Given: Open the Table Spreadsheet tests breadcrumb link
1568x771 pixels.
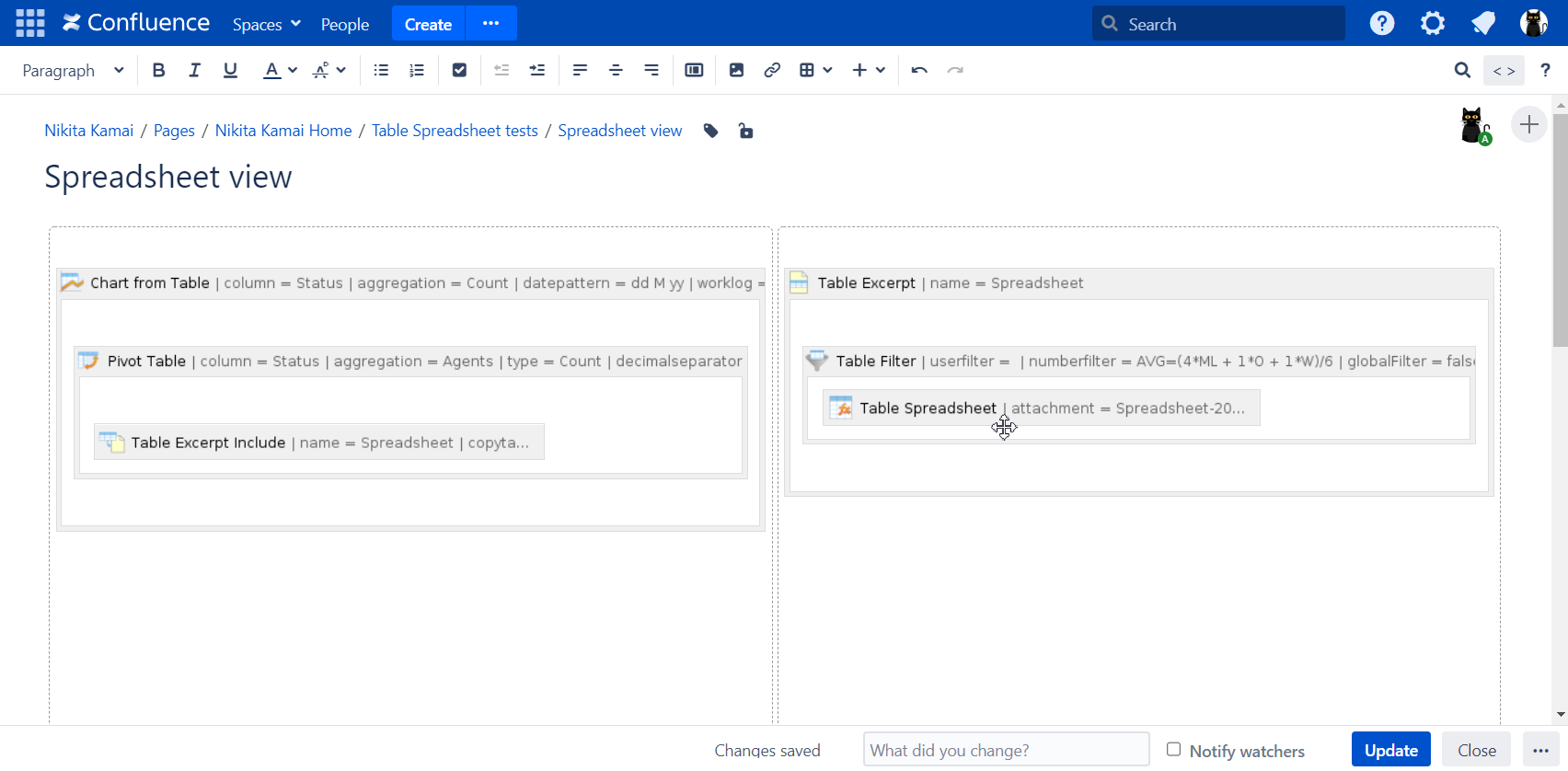Looking at the screenshot, I should (455, 131).
